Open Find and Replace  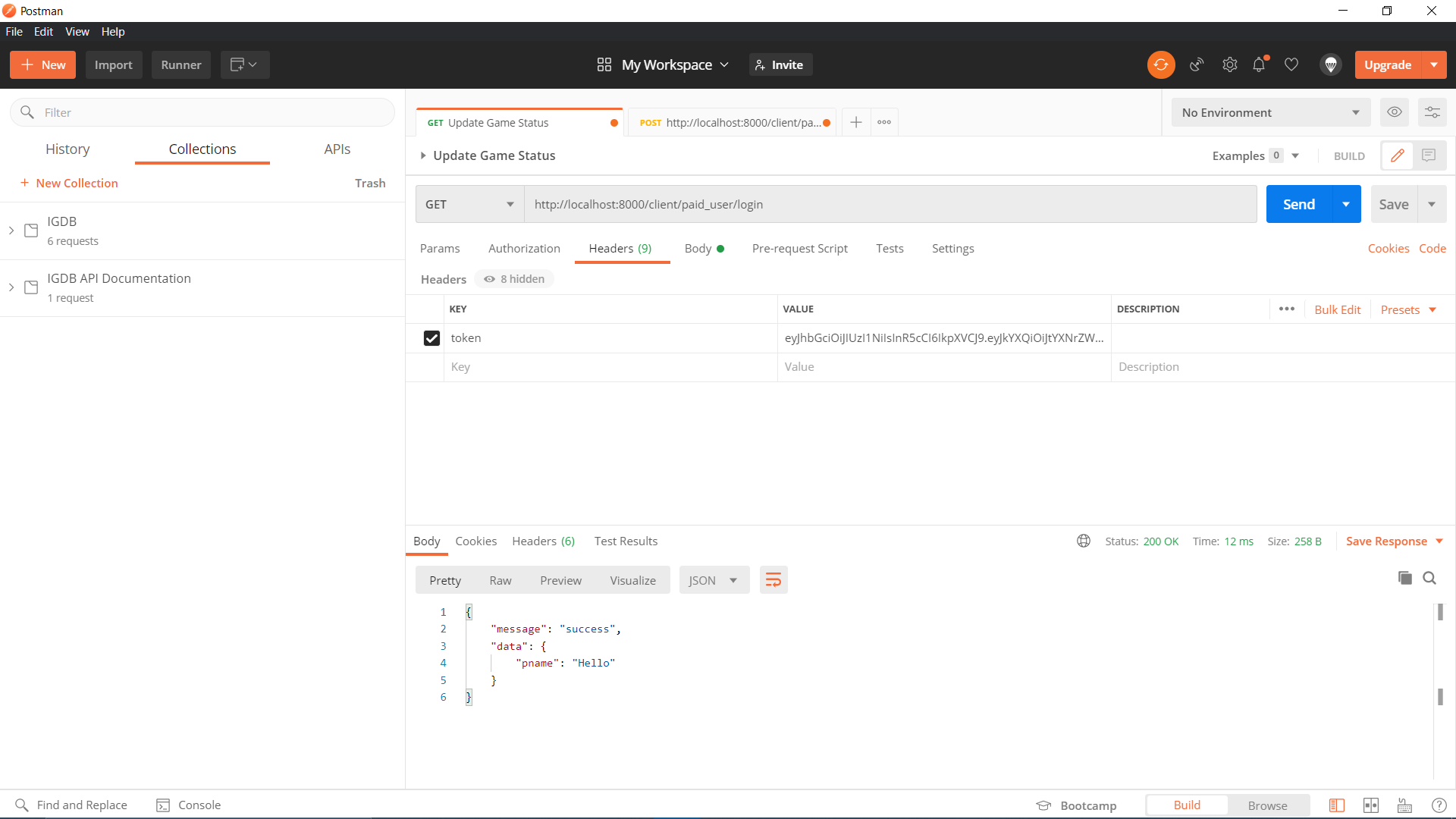click(x=71, y=805)
